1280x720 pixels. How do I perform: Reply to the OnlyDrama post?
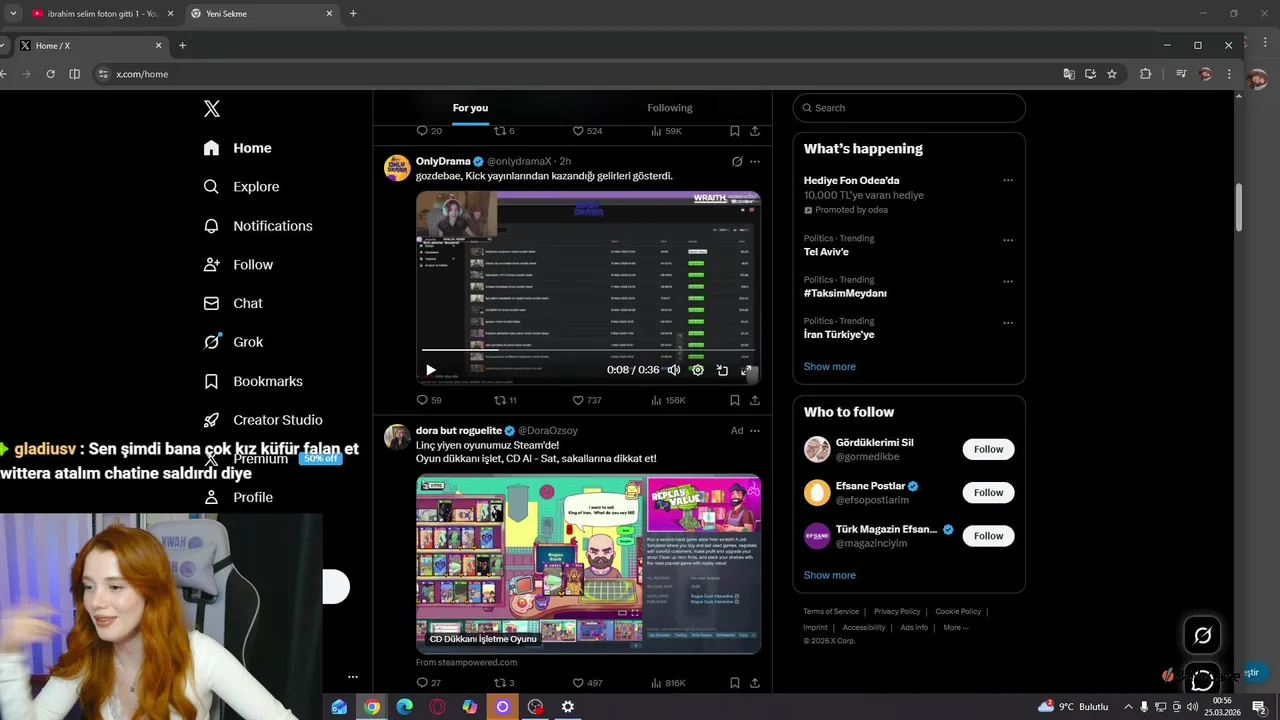point(429,400)
